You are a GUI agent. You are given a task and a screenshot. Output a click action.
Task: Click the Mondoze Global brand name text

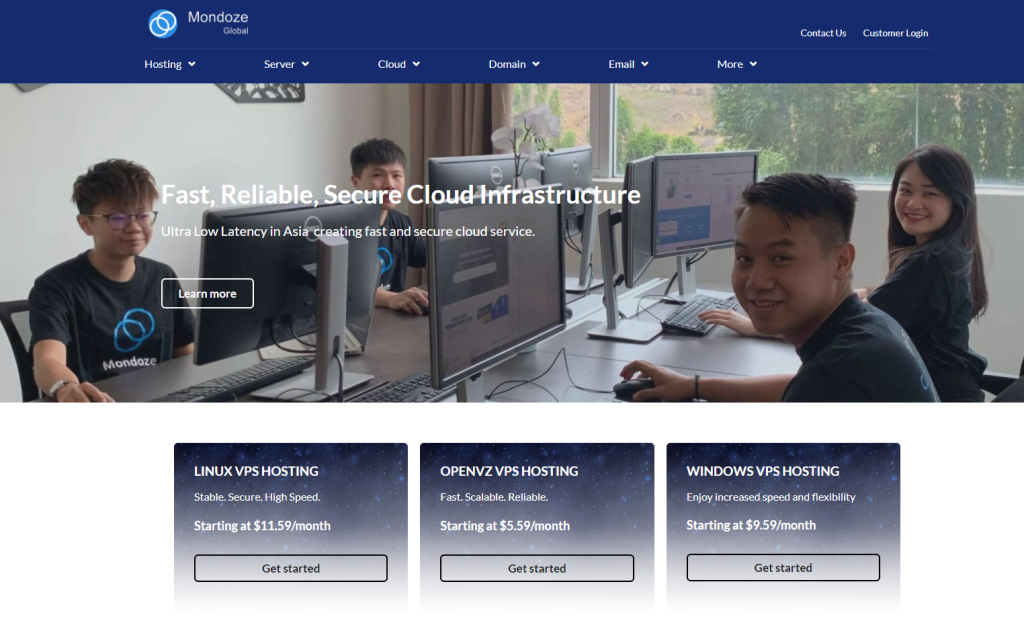coord(218,22)
